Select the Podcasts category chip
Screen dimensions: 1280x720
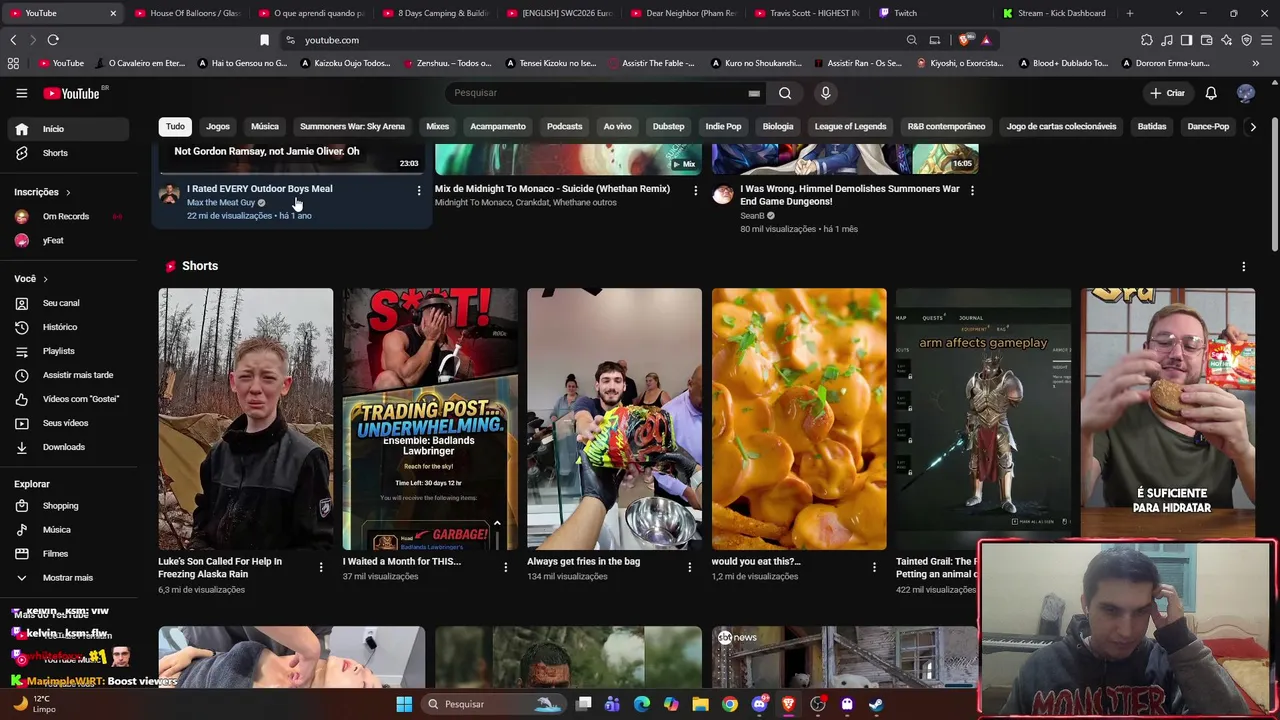[x=564, y=127]
